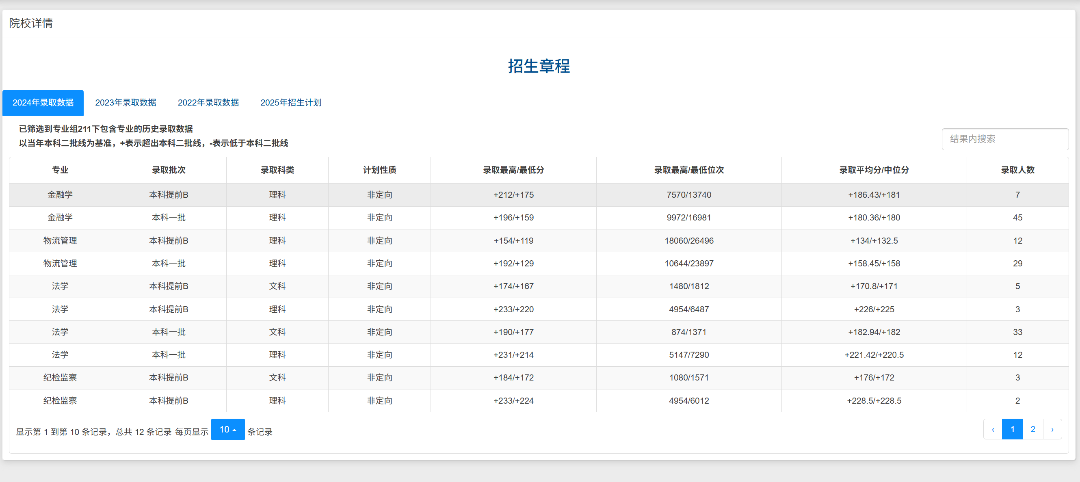Select the 874/1371 rank cell
The height and width of the screenshot is (482, 1080).
click(x=689, y=332)
